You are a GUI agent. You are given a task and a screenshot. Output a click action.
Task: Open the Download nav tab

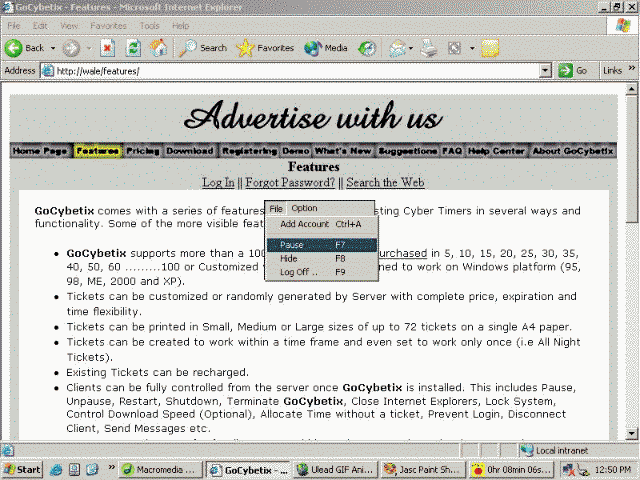point(190,151)
